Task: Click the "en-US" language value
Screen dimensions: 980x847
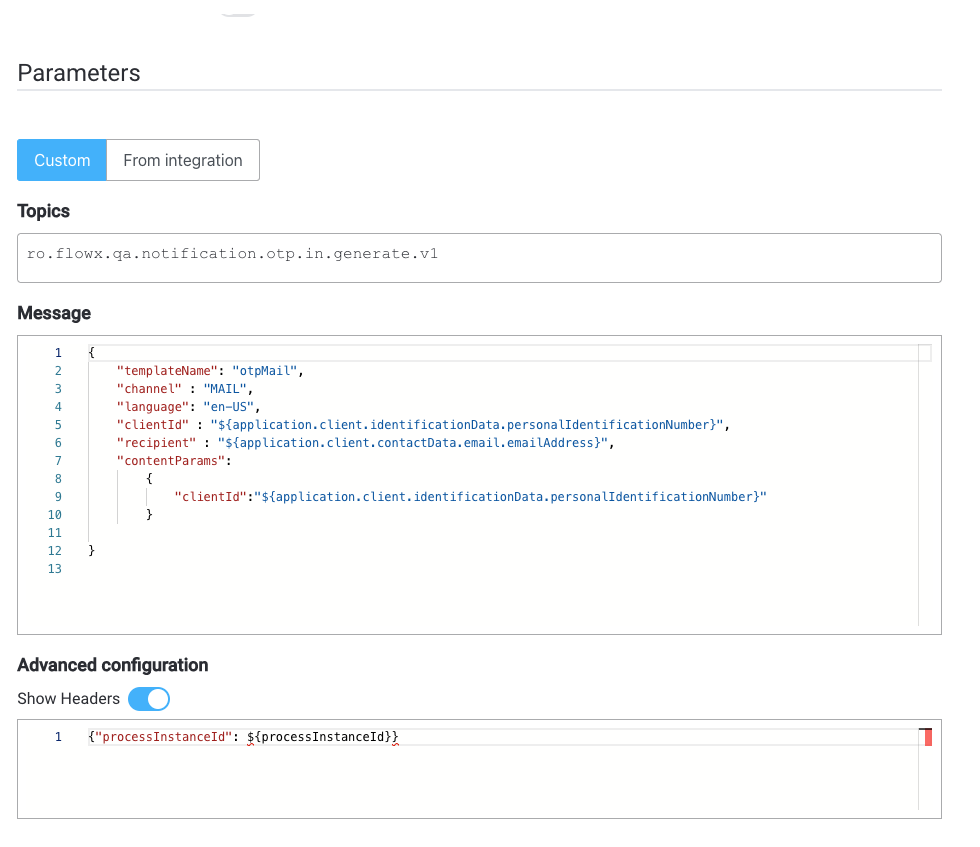Action: (x=228, y=407)
